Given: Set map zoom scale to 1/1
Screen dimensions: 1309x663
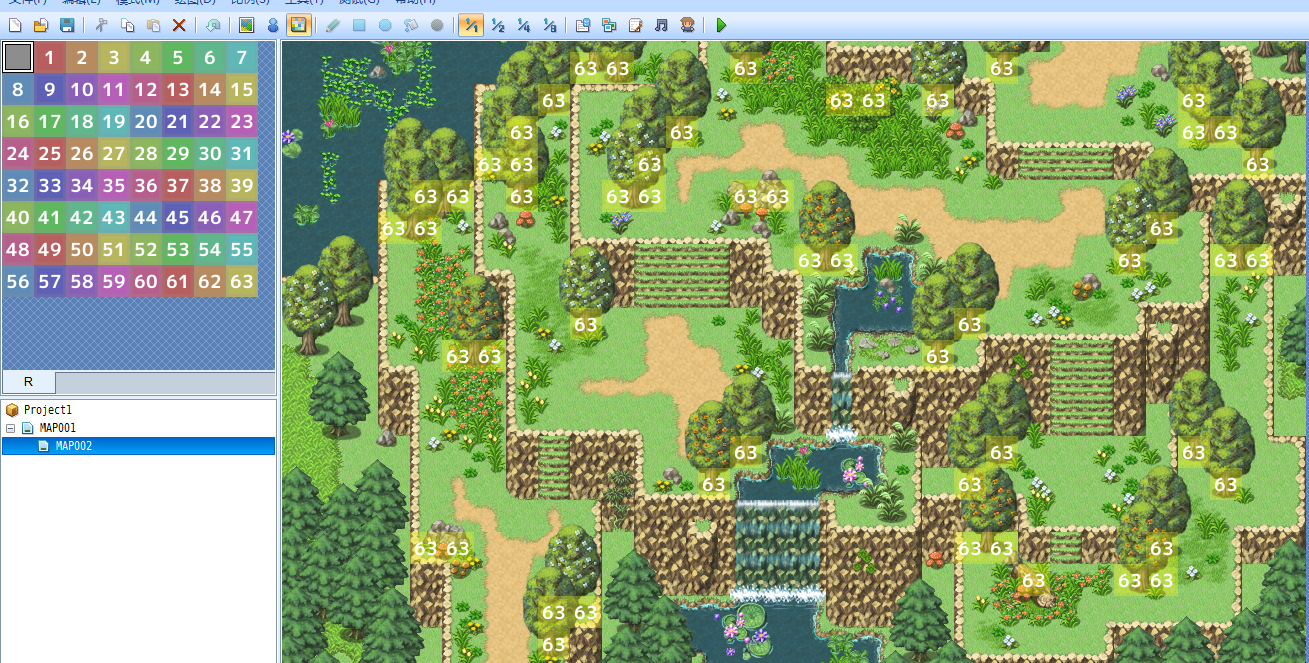Looking at the screenshot, I should pyautogui.click(x=471, y=25).
